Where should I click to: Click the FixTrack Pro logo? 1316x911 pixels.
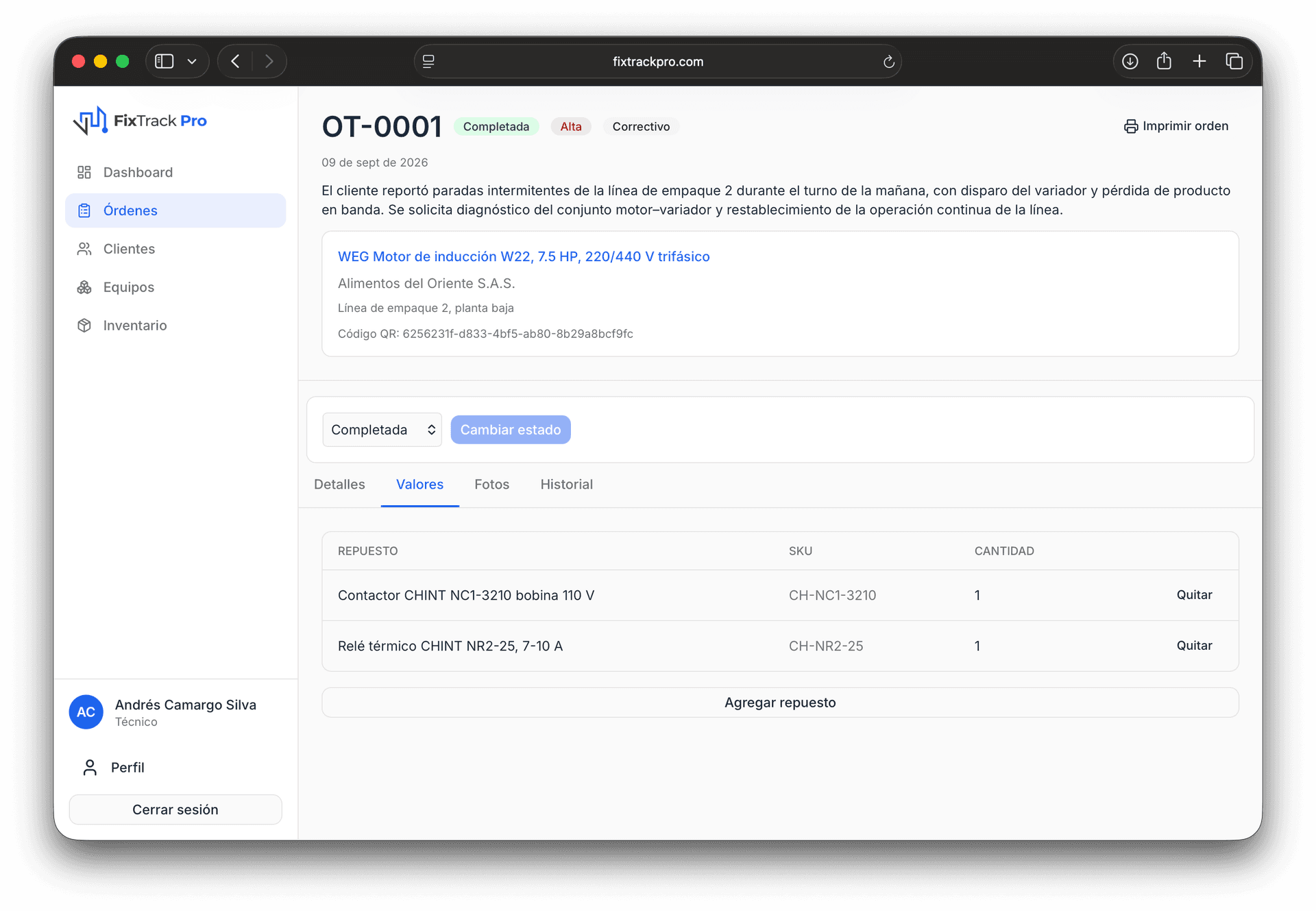point(140,121)
